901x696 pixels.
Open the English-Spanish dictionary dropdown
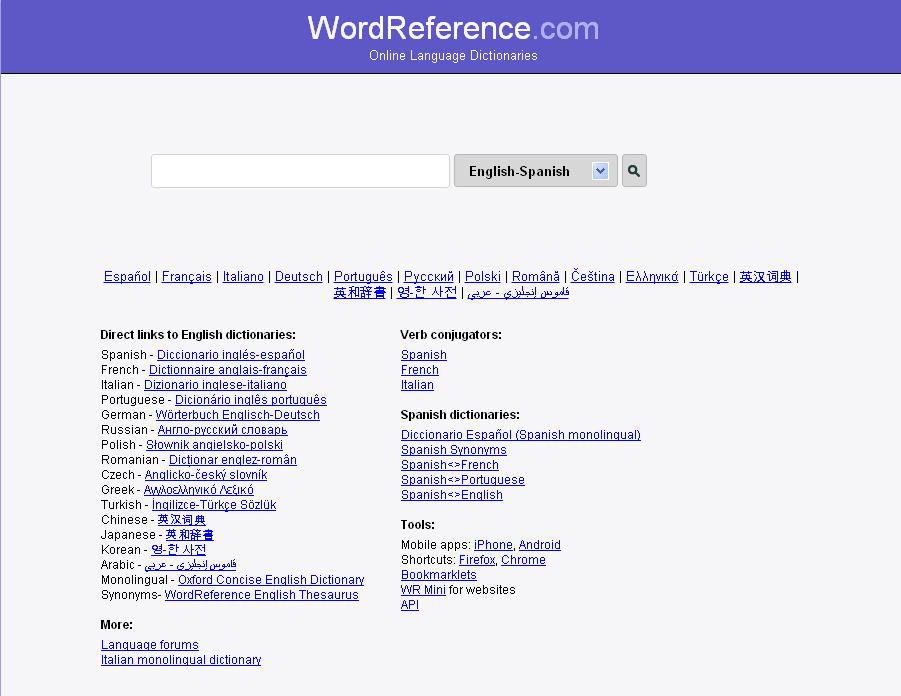[x=536, y=171]
